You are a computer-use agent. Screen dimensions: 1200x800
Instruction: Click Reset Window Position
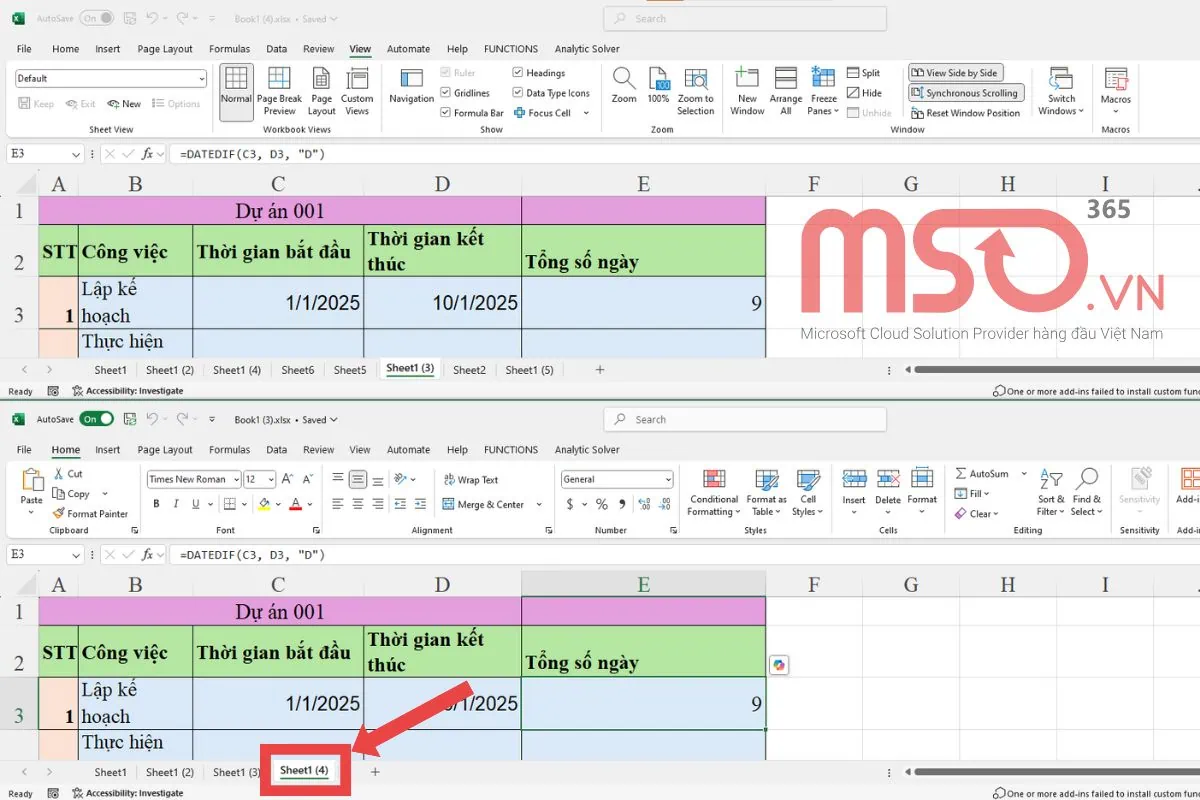coord(966,113)
